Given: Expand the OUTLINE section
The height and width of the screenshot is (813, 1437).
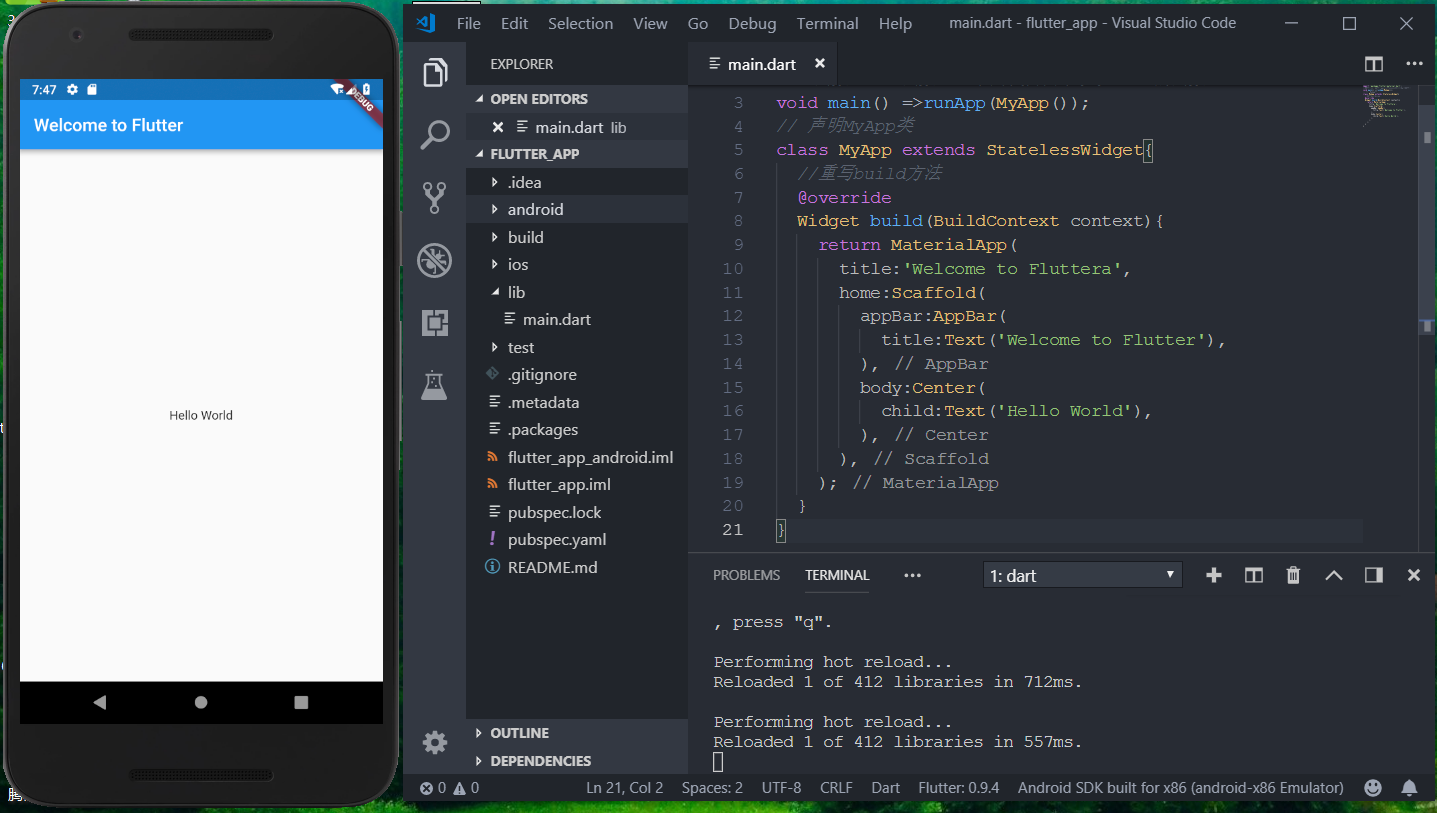Looking at the screenshot, I should point(519,733).
